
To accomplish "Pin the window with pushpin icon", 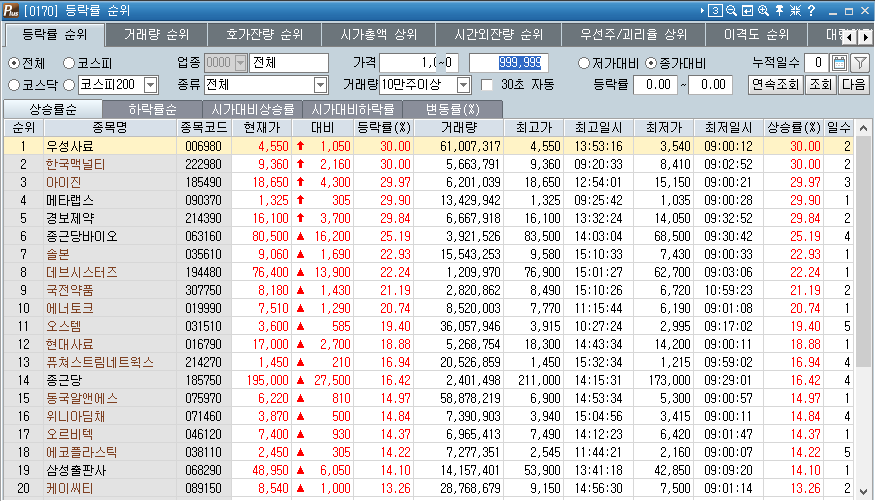I will (x=780, y=10).
